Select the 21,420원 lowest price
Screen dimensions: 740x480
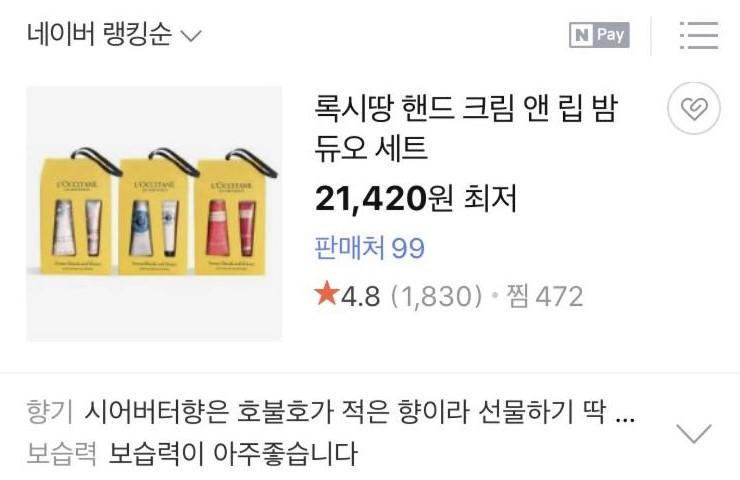(x=384, y=199)
